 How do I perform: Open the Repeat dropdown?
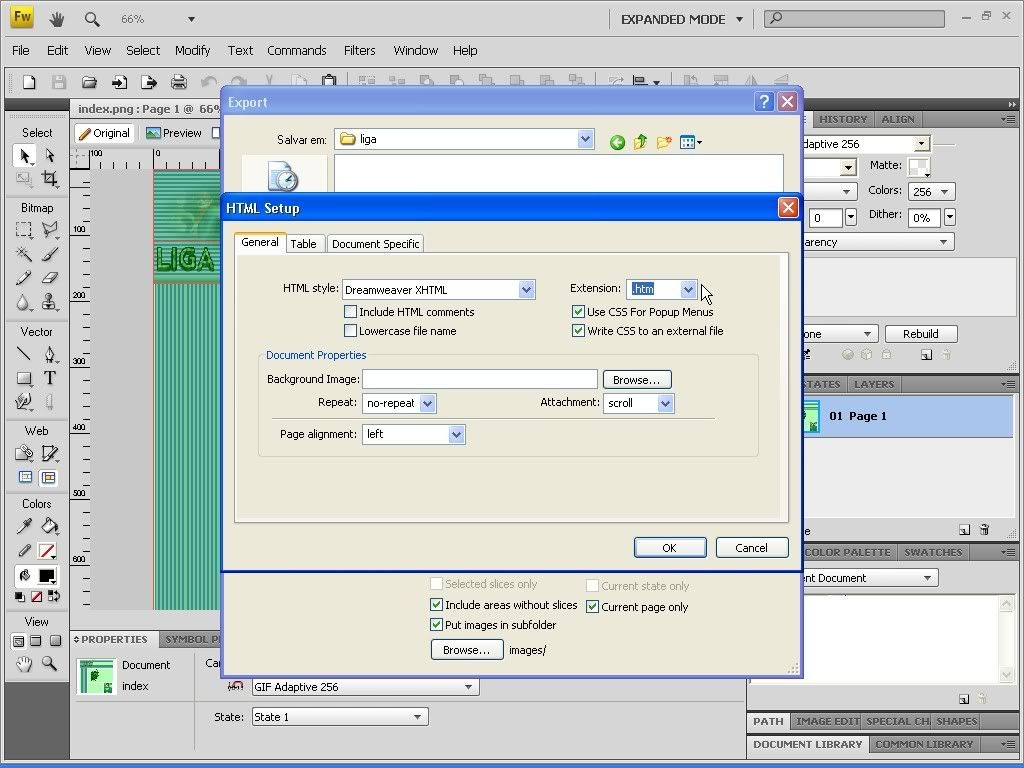pyautogui.click(x=428, y=404)
